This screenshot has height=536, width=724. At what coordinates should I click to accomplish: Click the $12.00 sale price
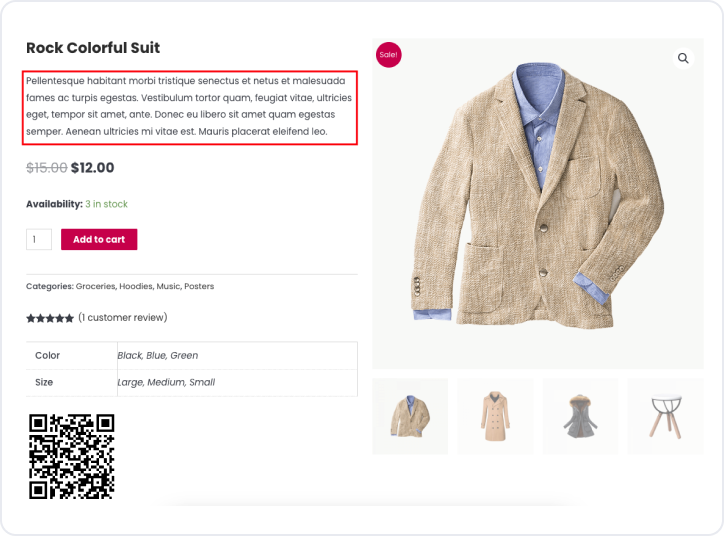pos(93,168)
